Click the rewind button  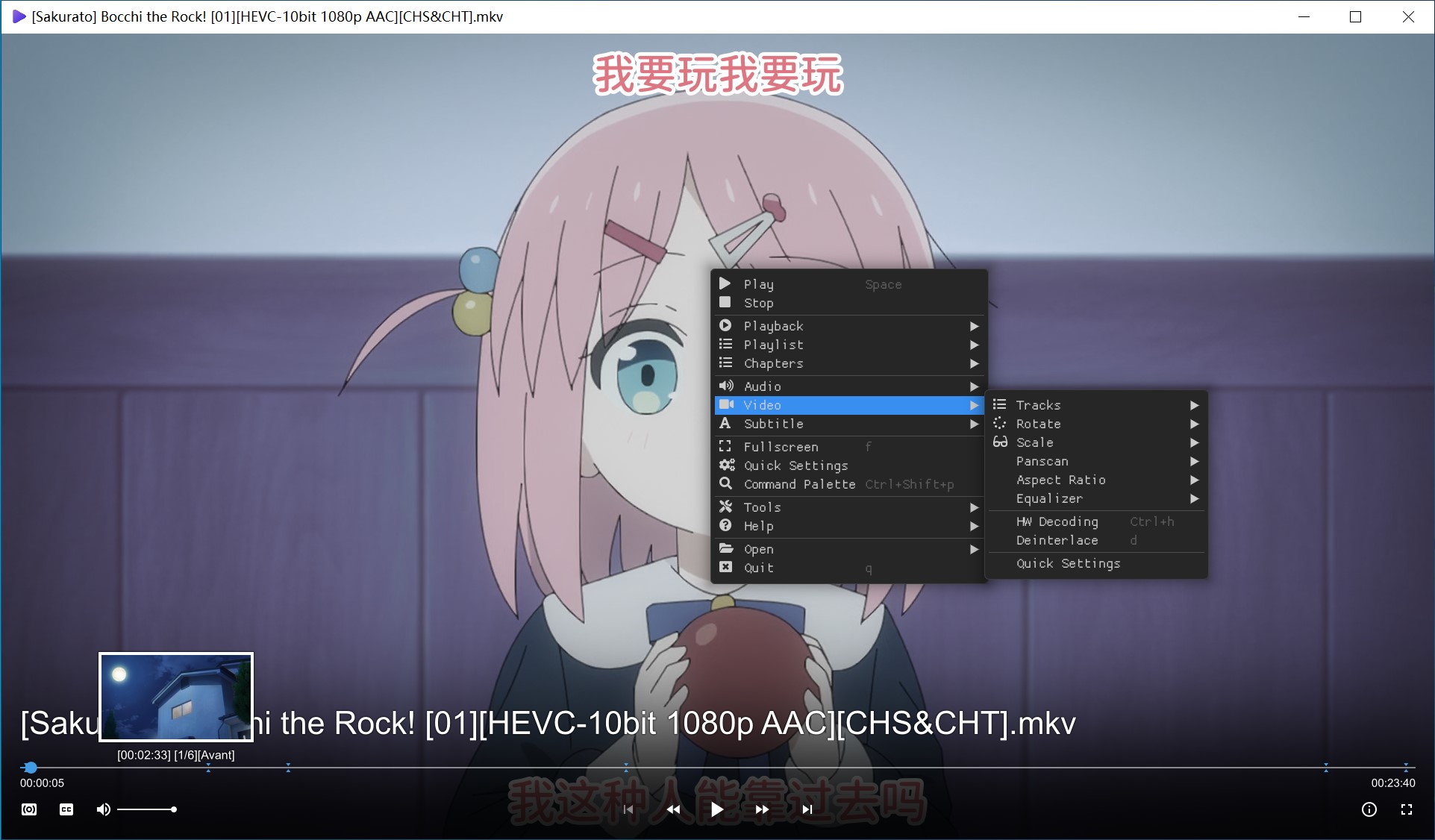click(x=673, y=809)
